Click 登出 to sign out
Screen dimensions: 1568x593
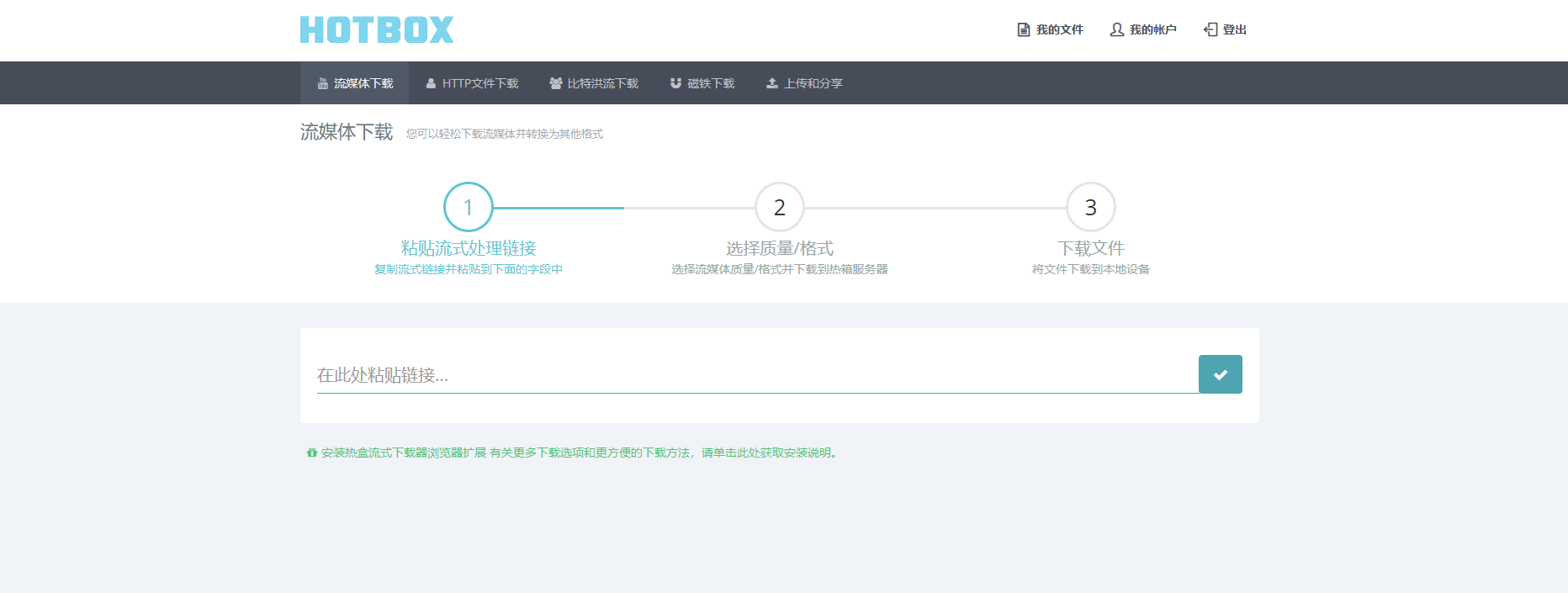pos(1234,29)
